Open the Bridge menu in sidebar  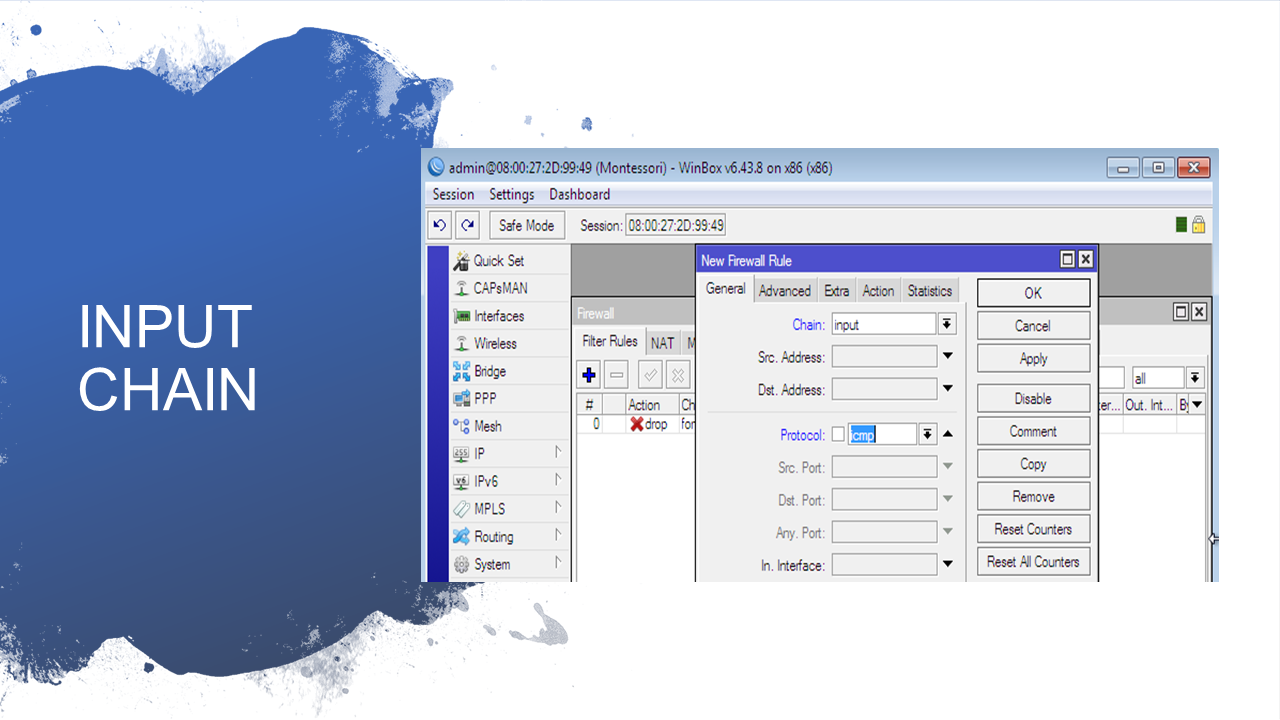[489, 371]
